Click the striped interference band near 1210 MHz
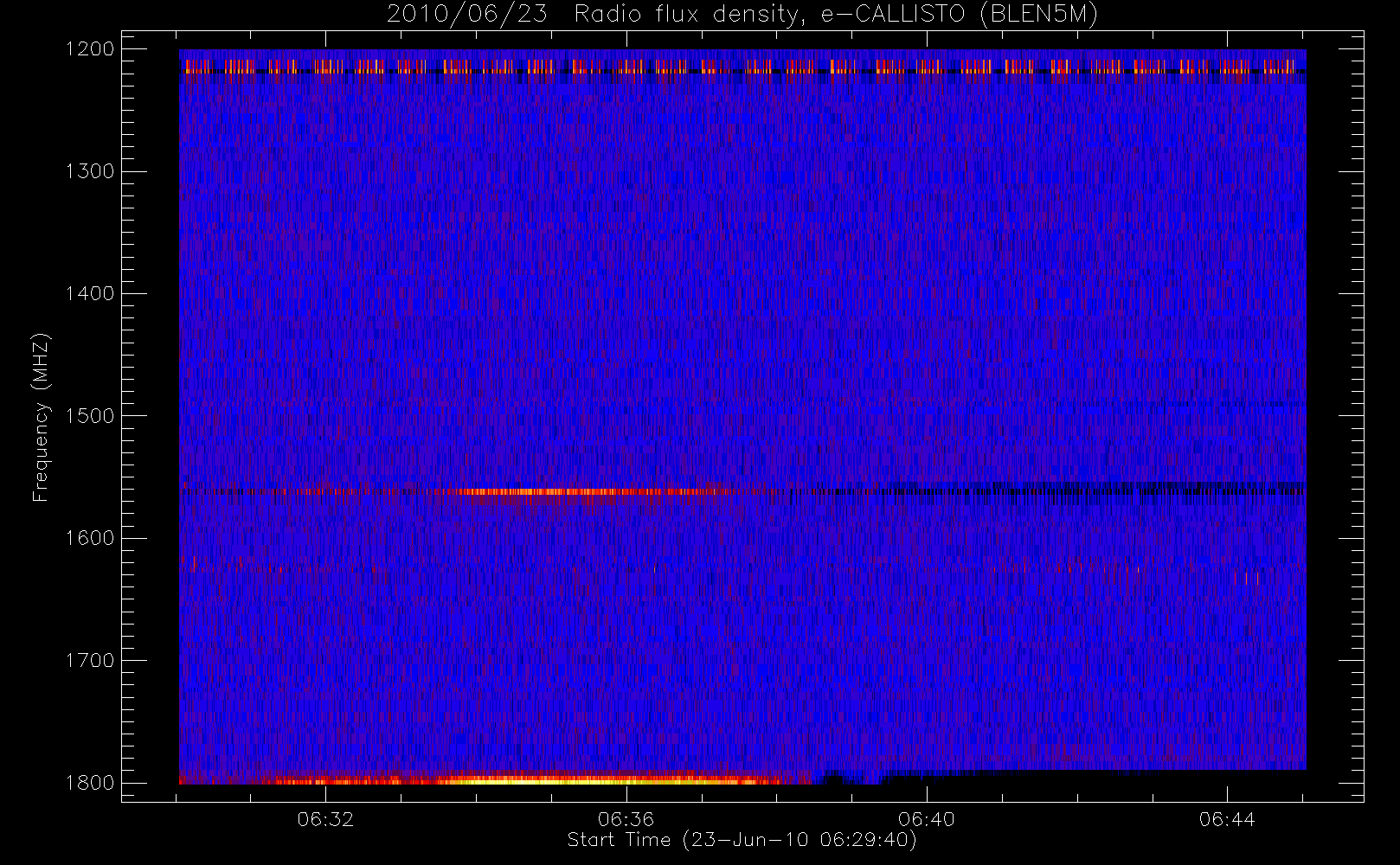The image size is (1400, 865). [x=742, y=66]
